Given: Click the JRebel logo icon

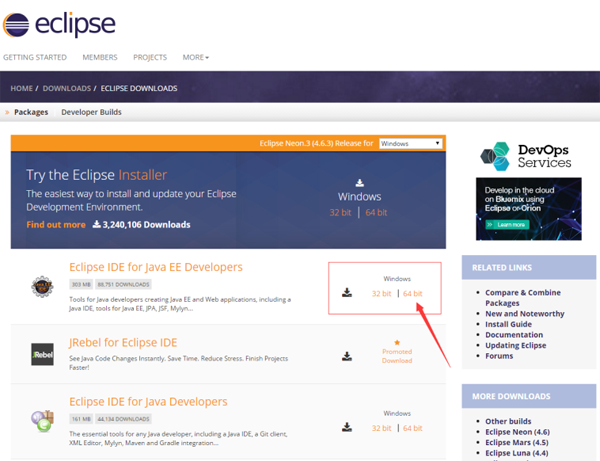Looking at the screenshot, I should [42, 354].
